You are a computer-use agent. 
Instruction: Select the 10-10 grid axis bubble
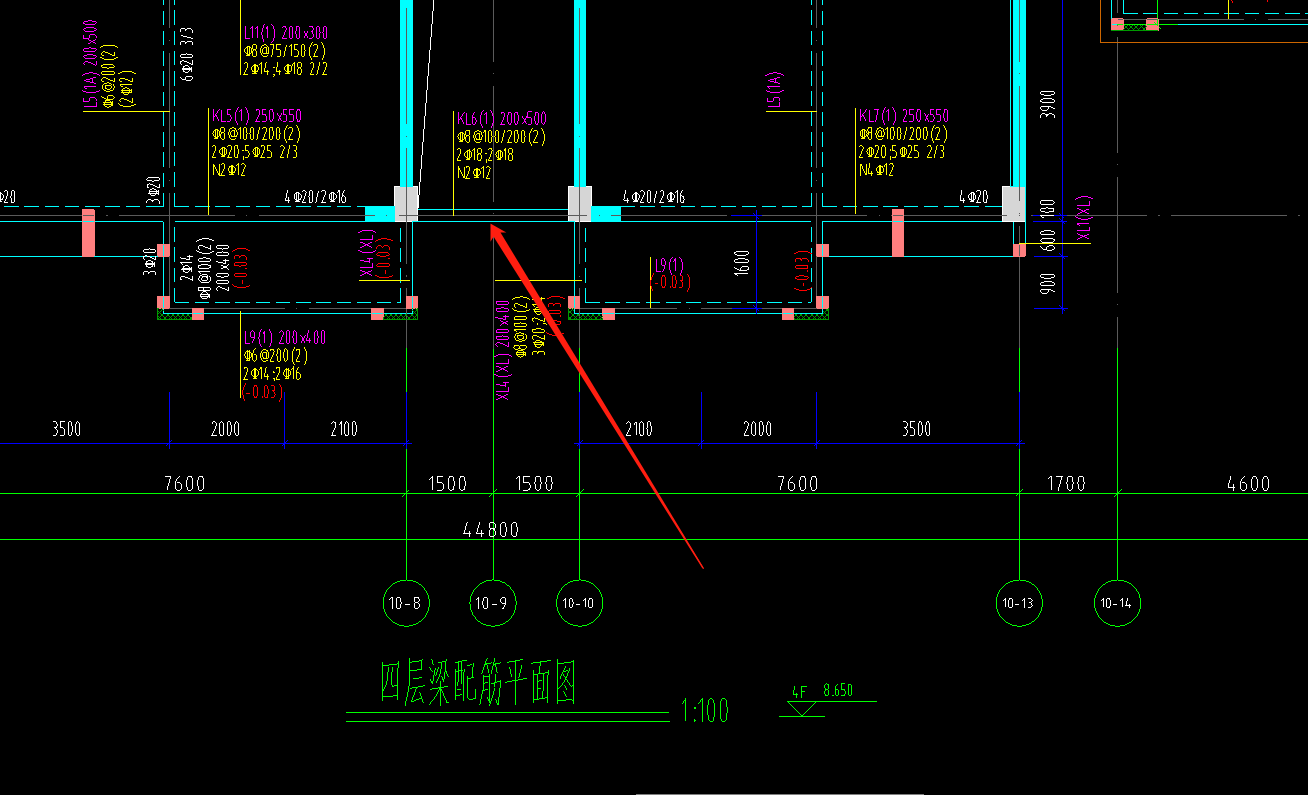[580, 603]
